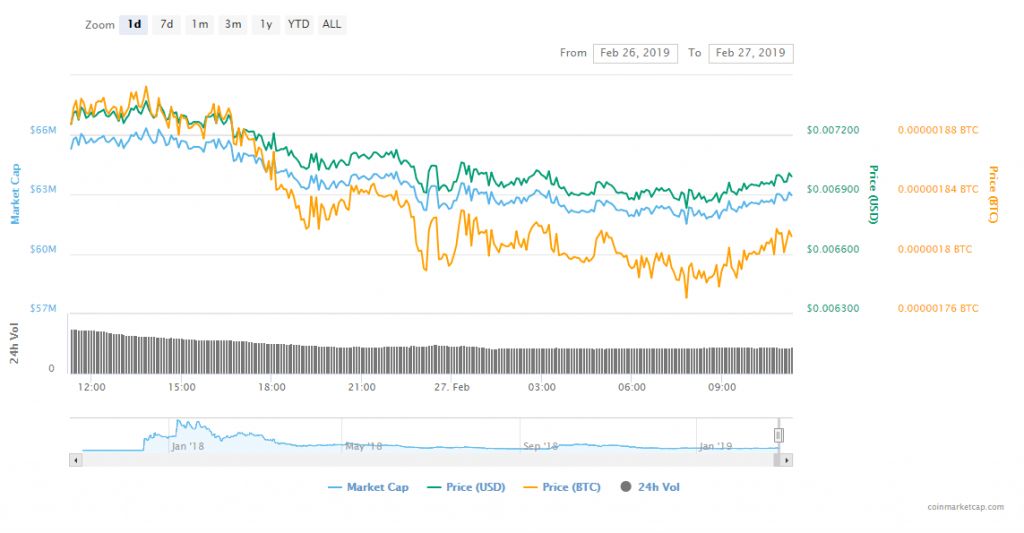The image size is (1024, 533).
Task: Edit the To date field
Action: coord(750,53)
